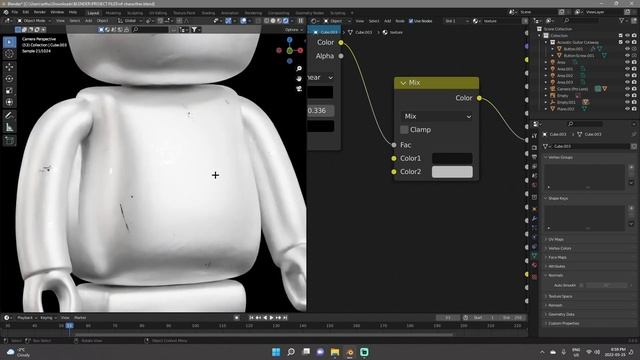The image size is (640, 360).
Task: Open the Render properties tab icon
Action: tap(534, 147)
